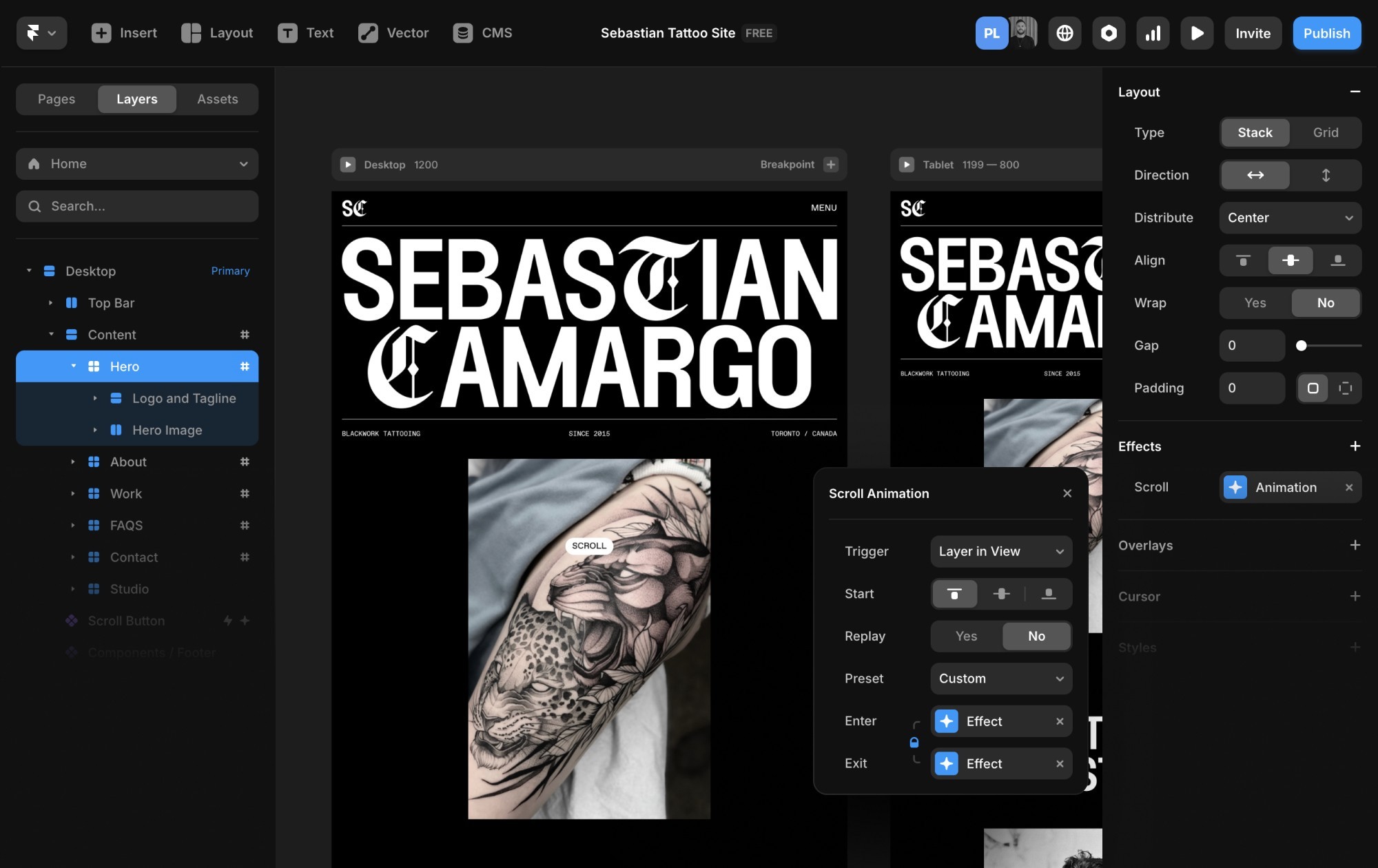Open the CMS database icon

[x=463, y=33]
